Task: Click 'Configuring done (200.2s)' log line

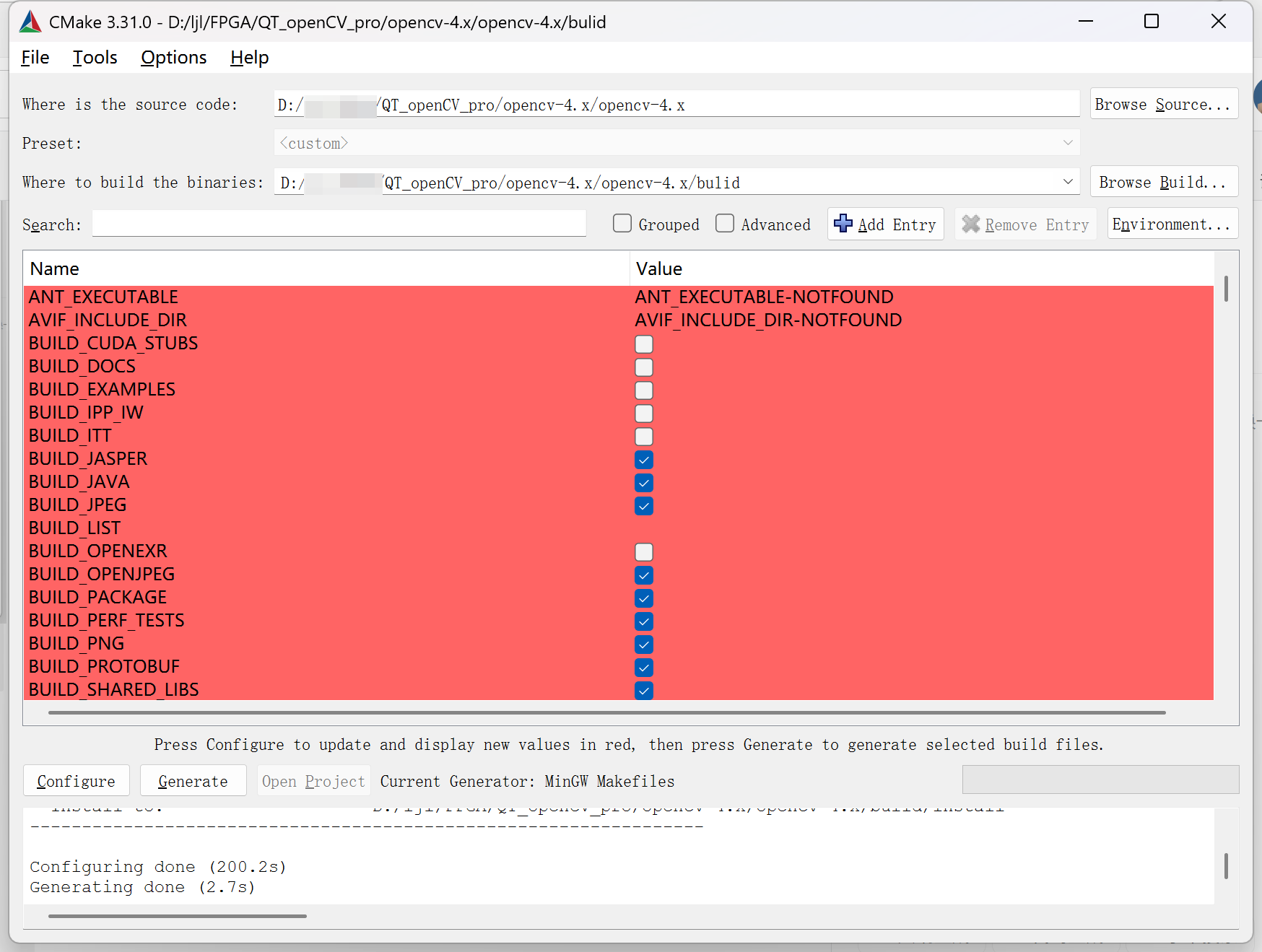Action: [x=158, y=866]
